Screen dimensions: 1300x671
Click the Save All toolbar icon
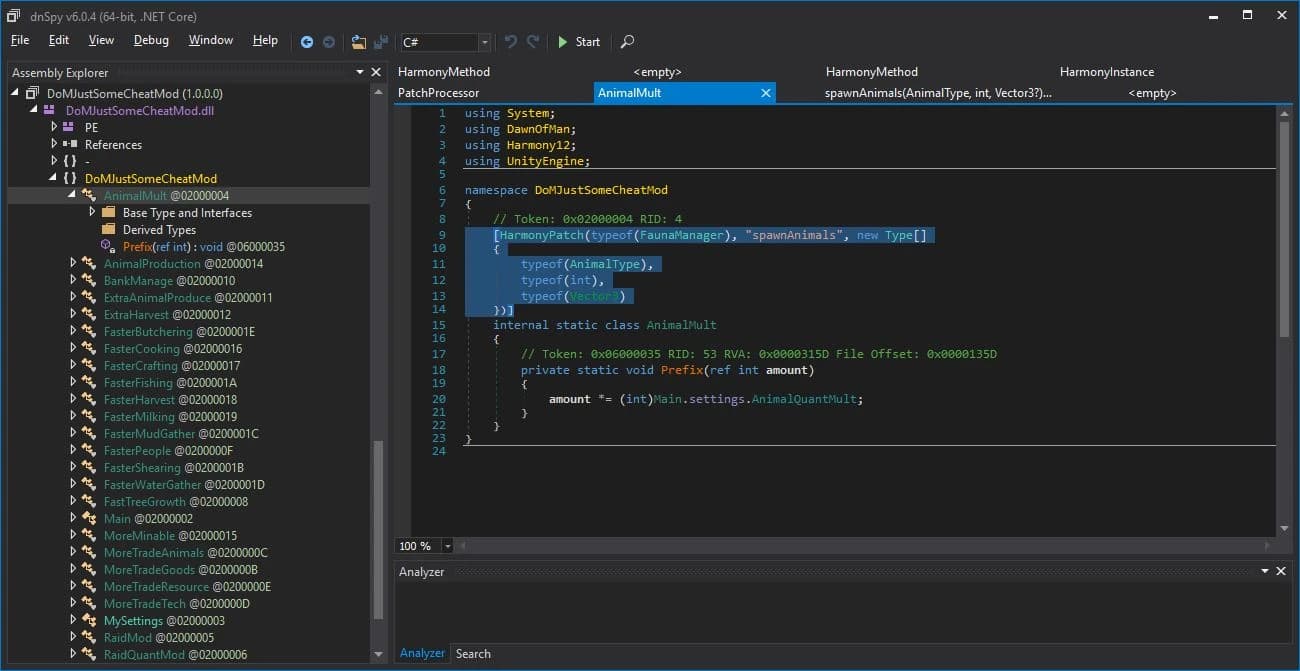381,42
